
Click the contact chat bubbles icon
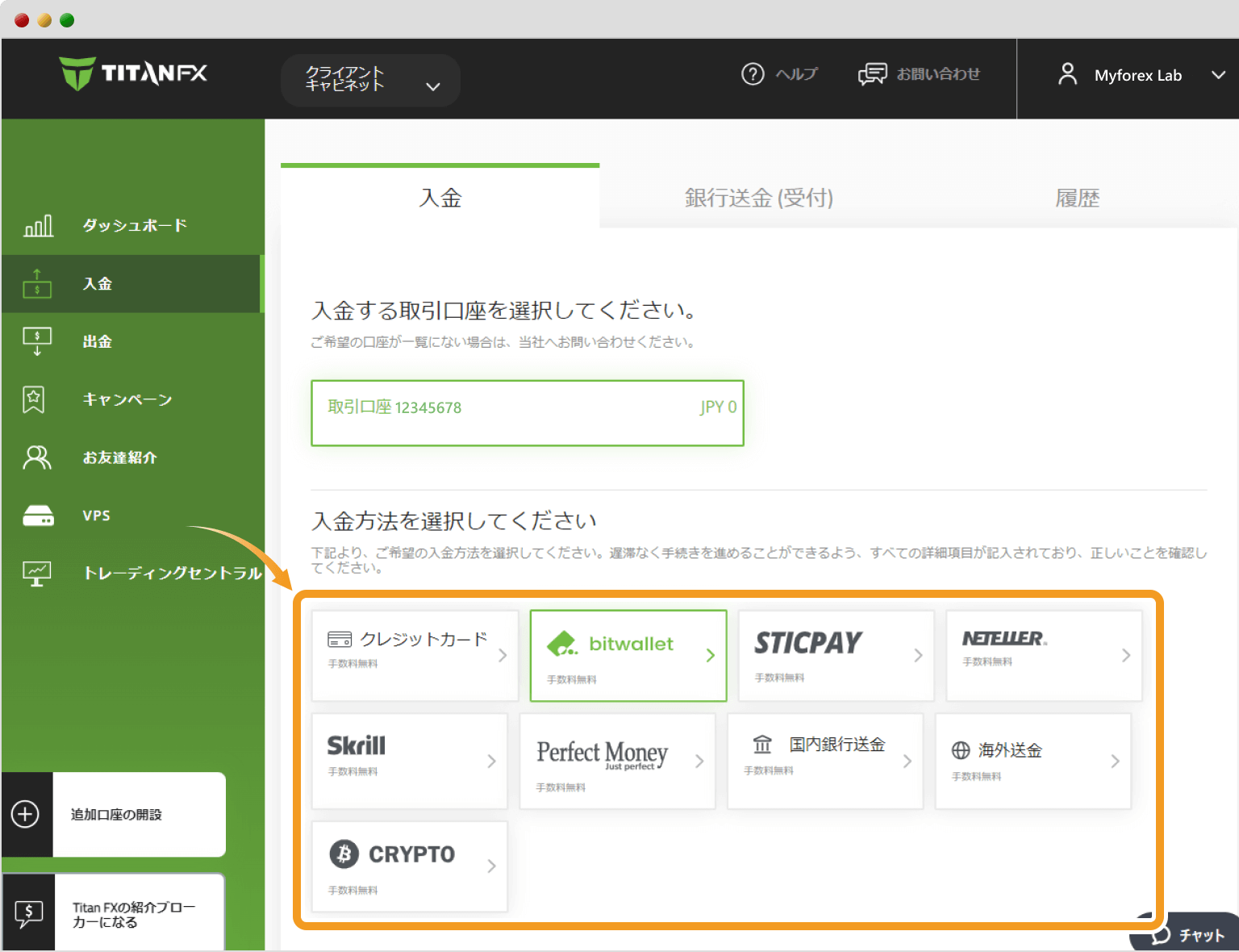[x=872, y=74]
